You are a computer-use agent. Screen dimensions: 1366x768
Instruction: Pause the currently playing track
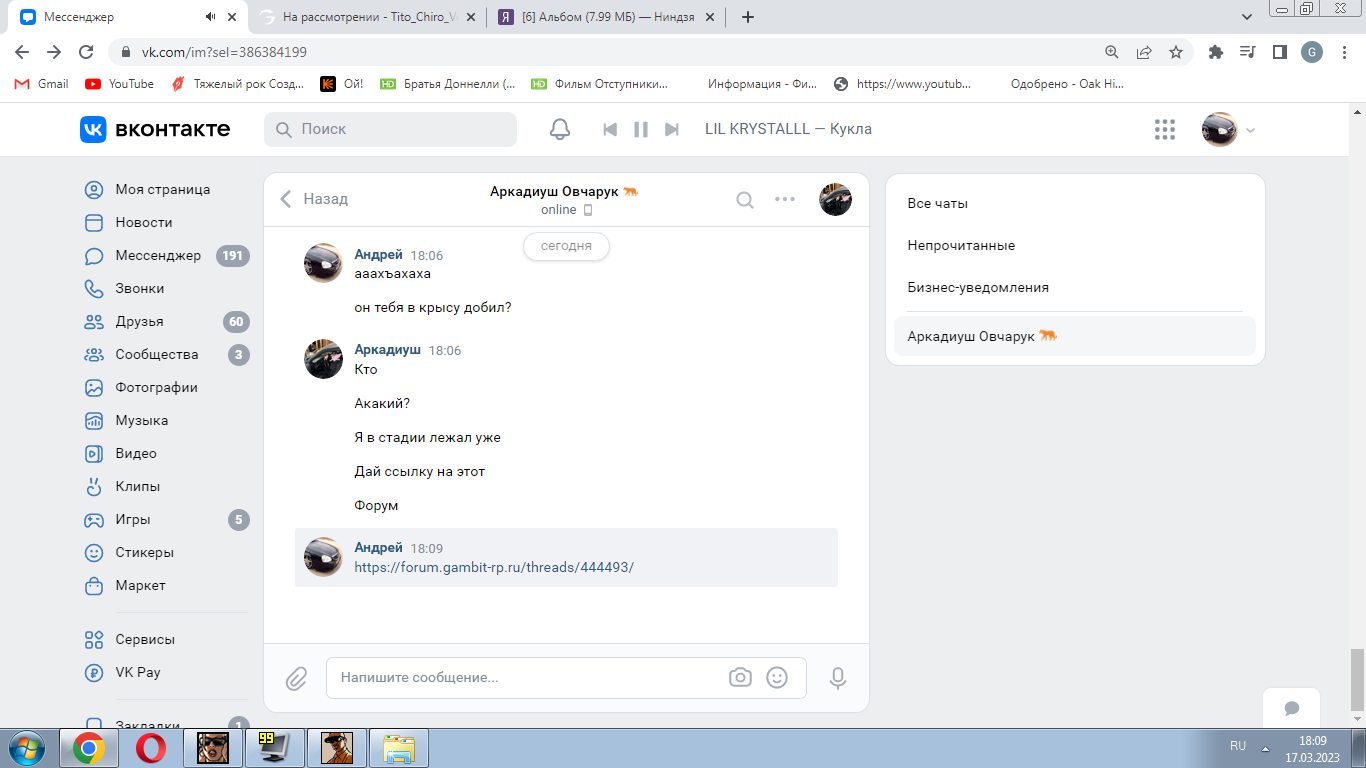click(x=641, y=129)
